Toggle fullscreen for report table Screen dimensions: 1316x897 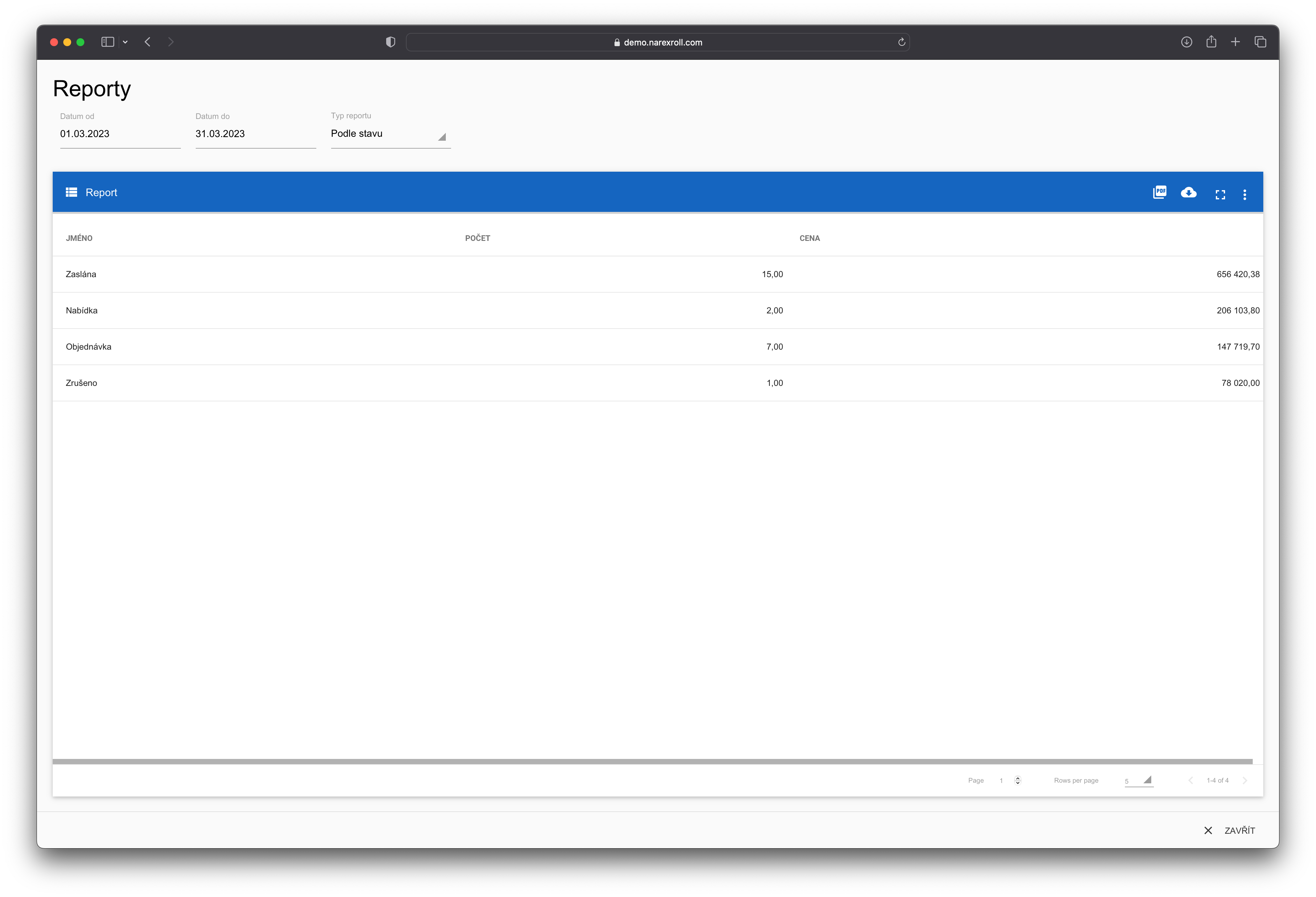pyautogui.click(x=1220, y=194)
